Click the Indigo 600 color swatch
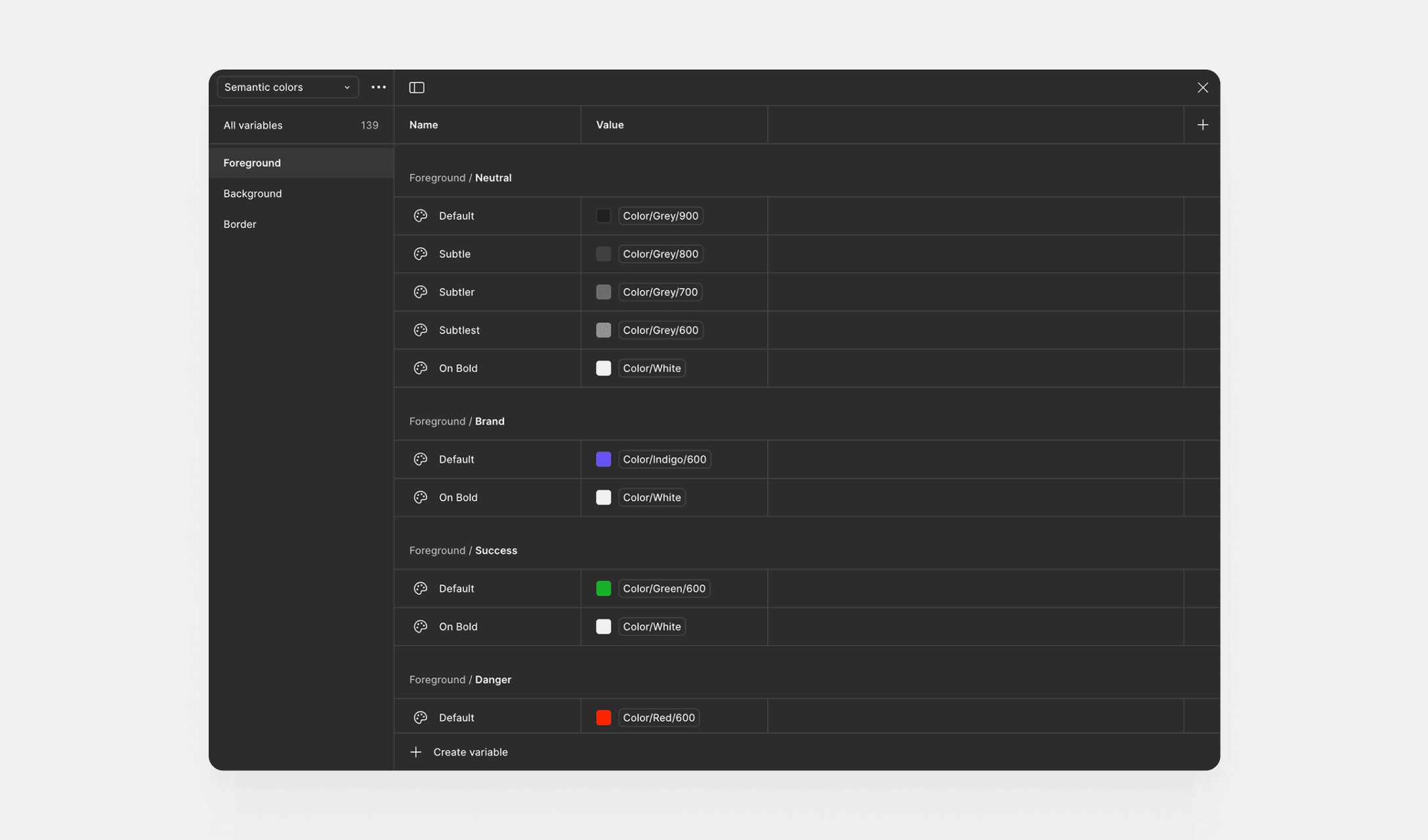 tap(603, 459)
